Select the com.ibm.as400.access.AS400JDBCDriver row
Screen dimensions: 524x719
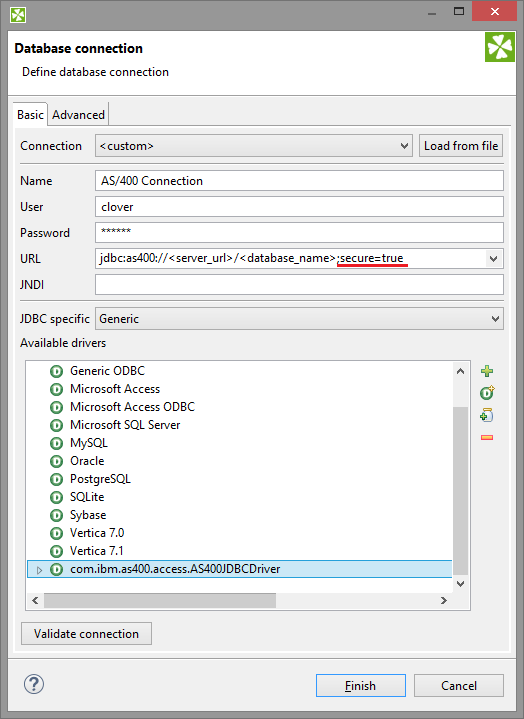tap(239, 570)
